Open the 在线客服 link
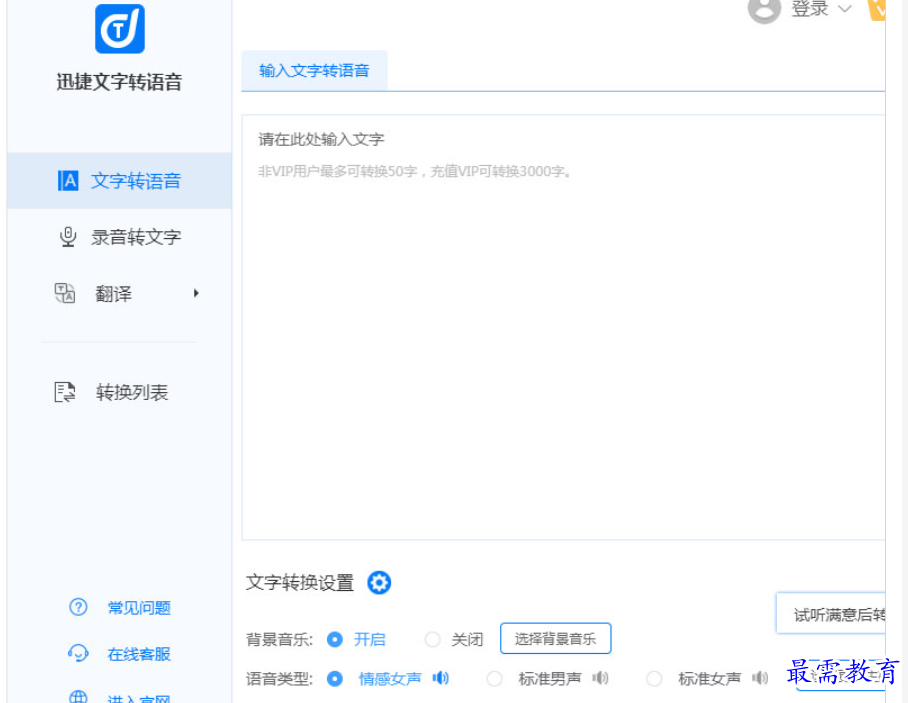This screenshot has height=703, width=908. [x=140, y=654]
